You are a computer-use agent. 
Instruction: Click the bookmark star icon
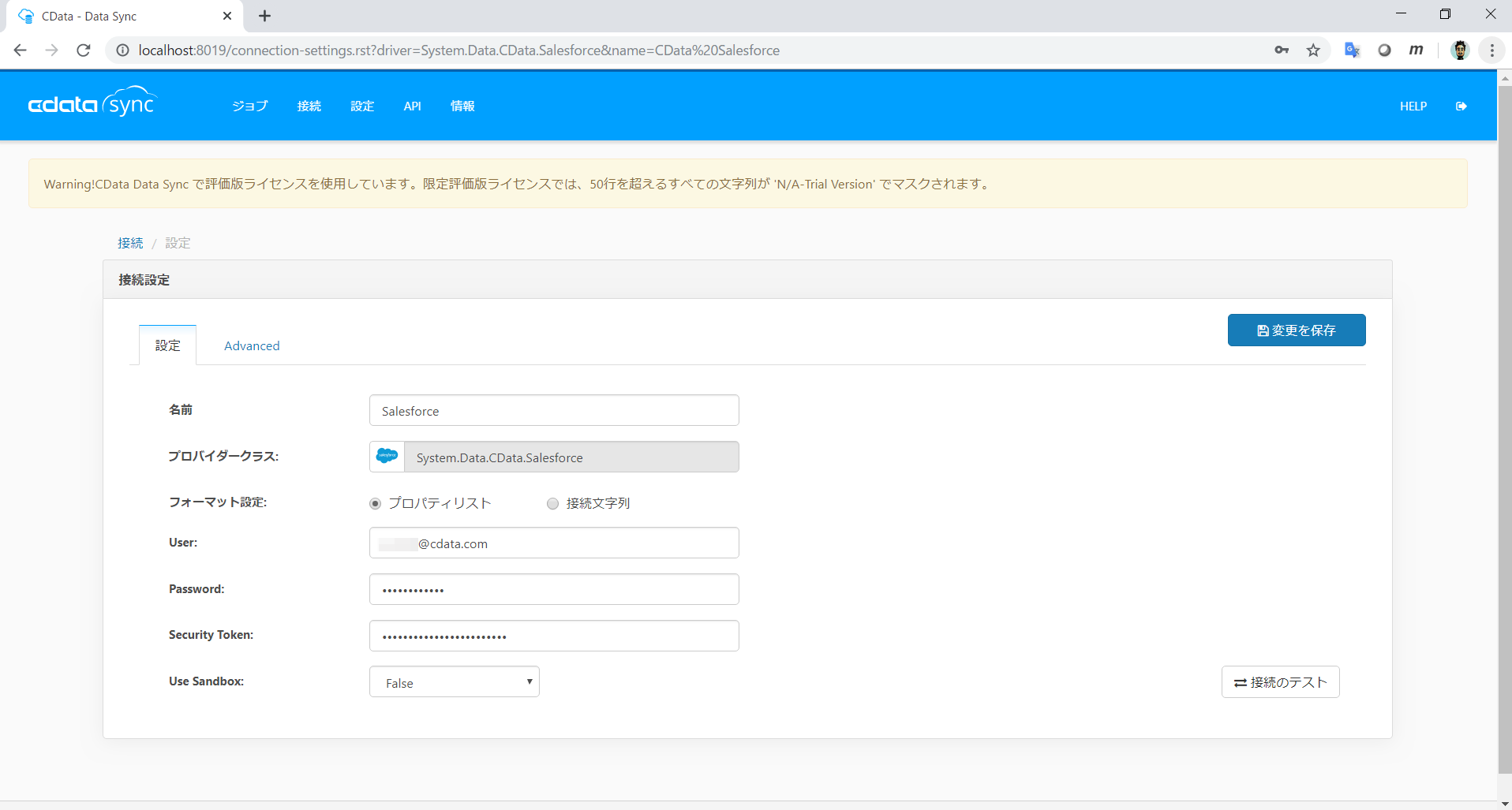pyautogui.click(x=1313, y=50)
